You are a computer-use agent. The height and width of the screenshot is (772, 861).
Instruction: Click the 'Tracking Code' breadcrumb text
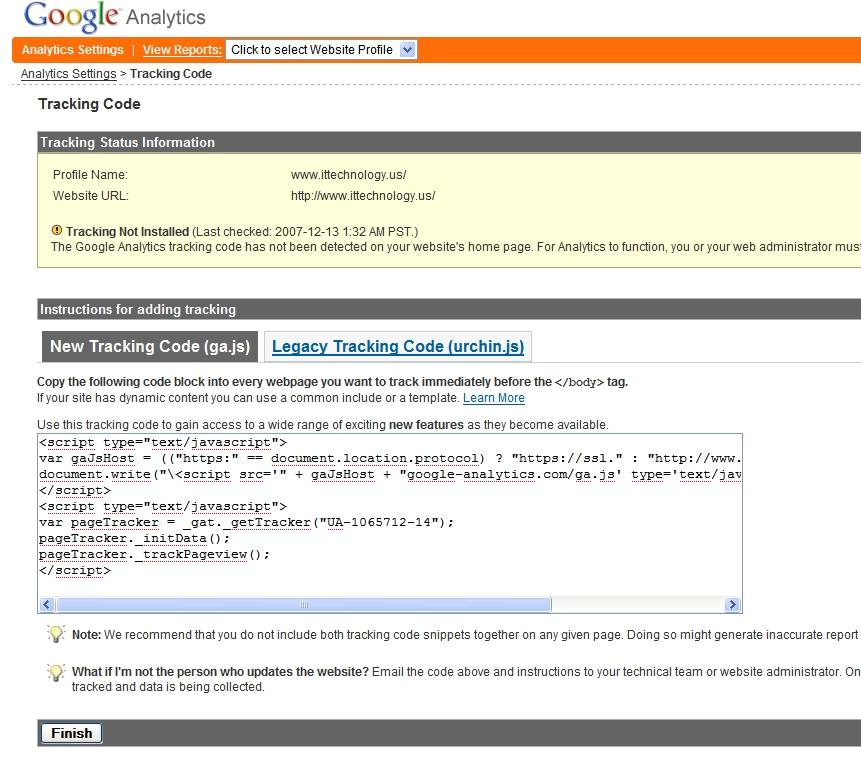(x=171, y=74)
